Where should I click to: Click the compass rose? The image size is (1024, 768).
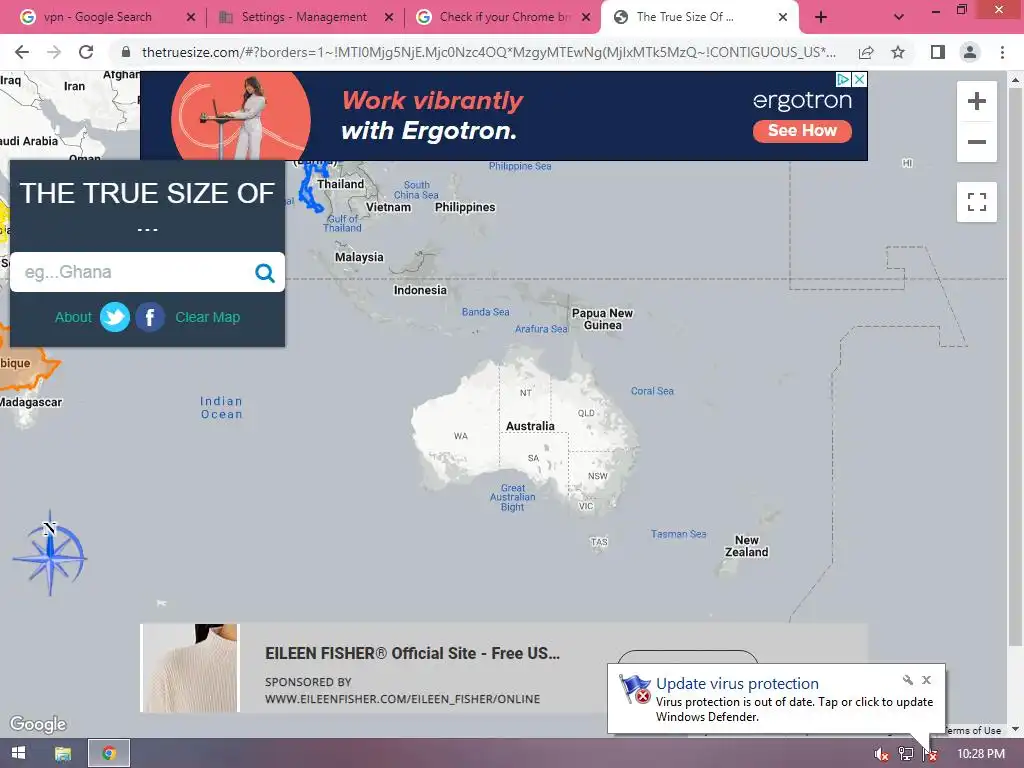[50, 553]
